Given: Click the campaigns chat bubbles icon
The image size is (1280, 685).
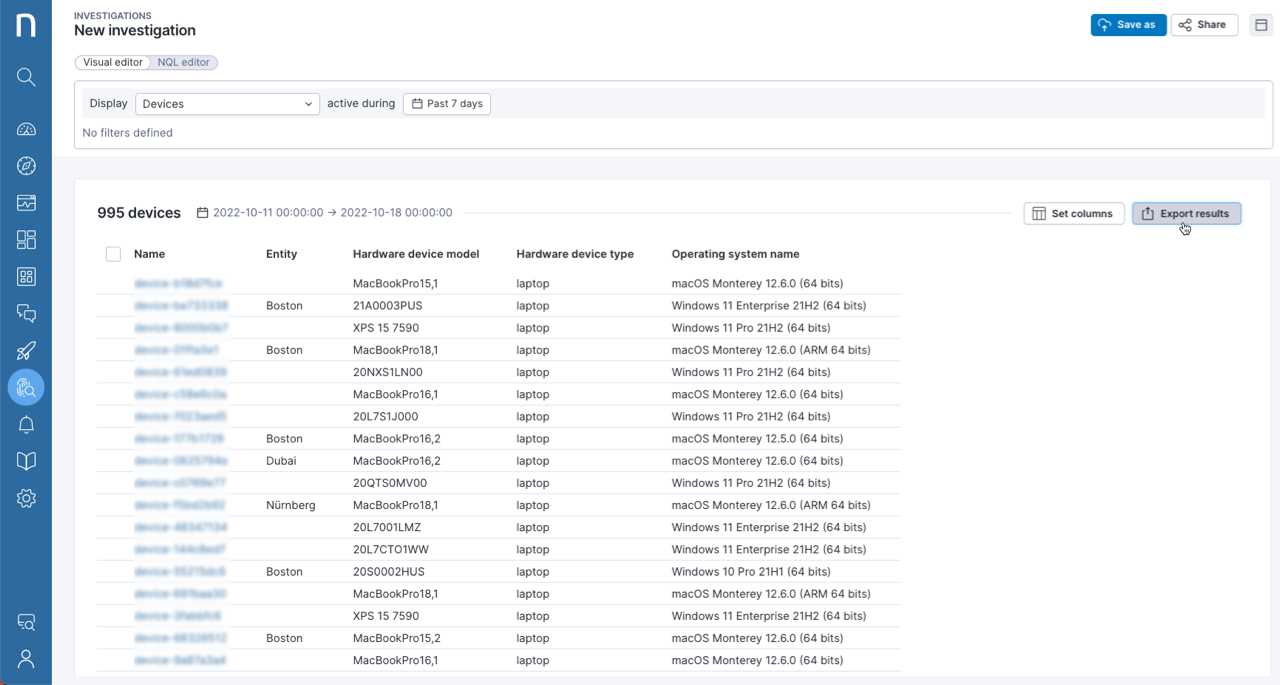Looking at the screenshot, I should 26,313.
